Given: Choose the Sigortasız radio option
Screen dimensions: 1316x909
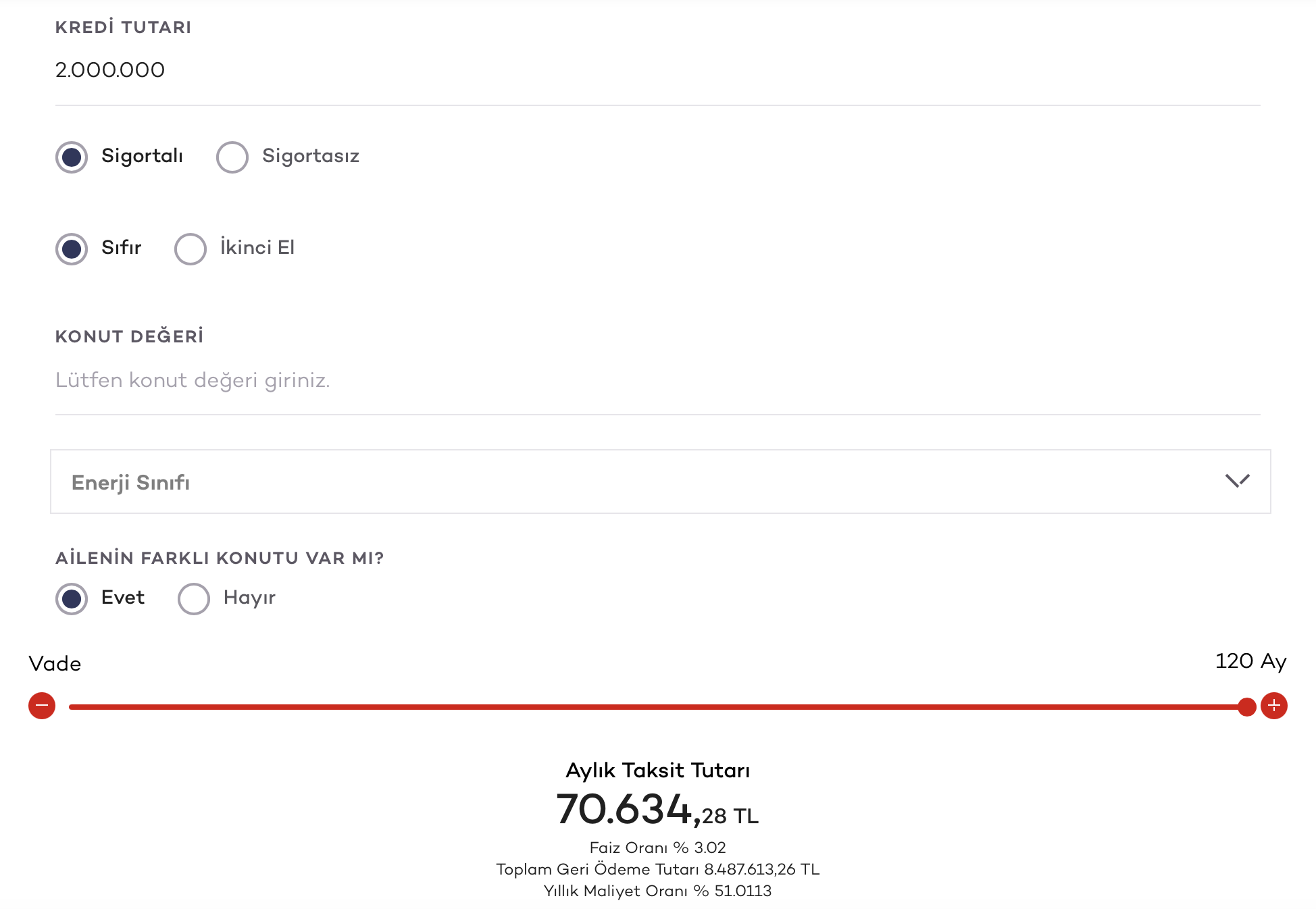Looking at the screenshot, I should pyautogui.click(x=232, y=157).
